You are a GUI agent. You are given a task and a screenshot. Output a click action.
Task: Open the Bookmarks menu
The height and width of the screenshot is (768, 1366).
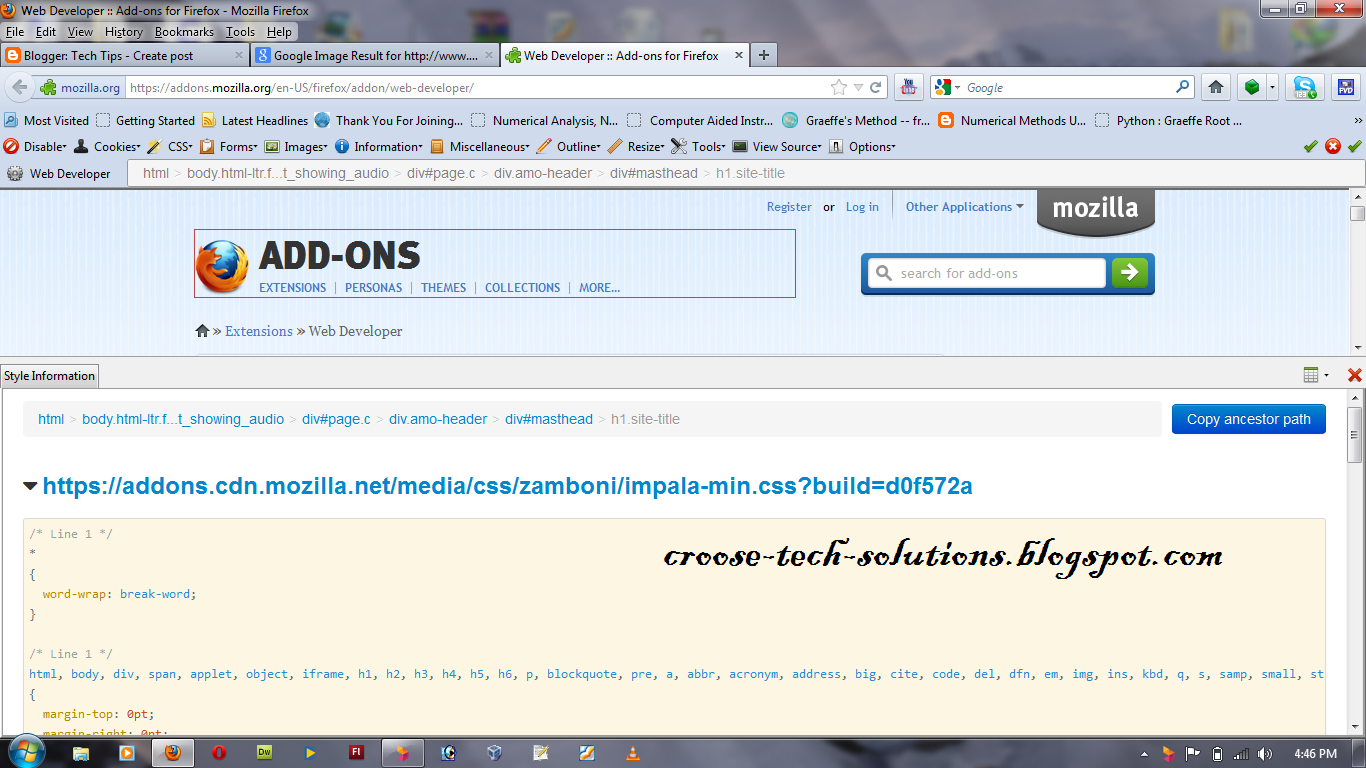pyautogui.click(x=184, y=32)
